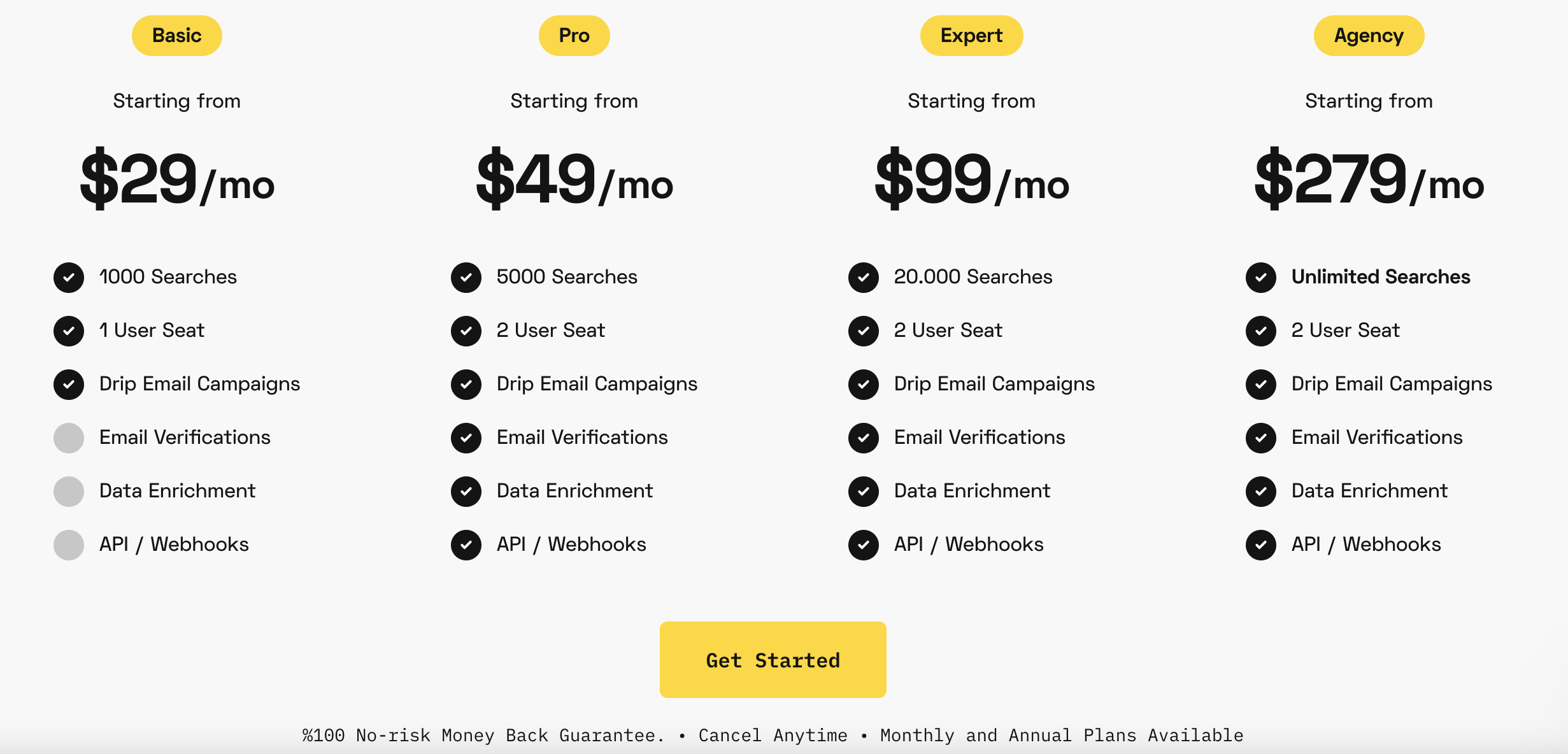Click grey circle beside Basic API / Webhooks

click(x=69, y=545)
